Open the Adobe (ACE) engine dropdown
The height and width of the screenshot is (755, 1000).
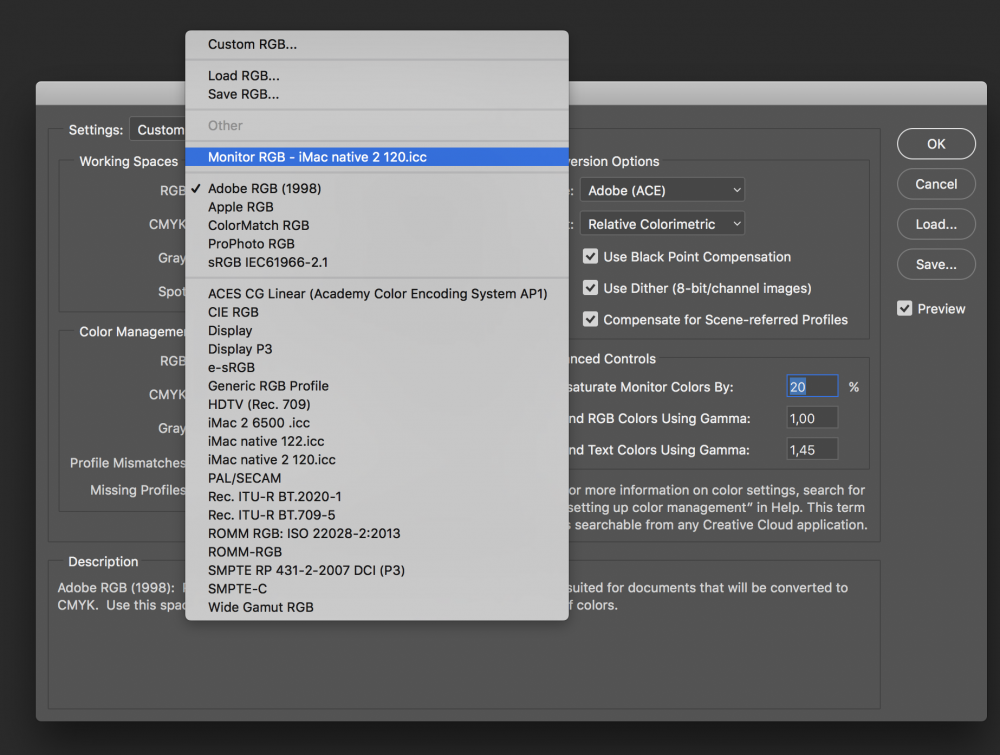(x=662, y=190)
